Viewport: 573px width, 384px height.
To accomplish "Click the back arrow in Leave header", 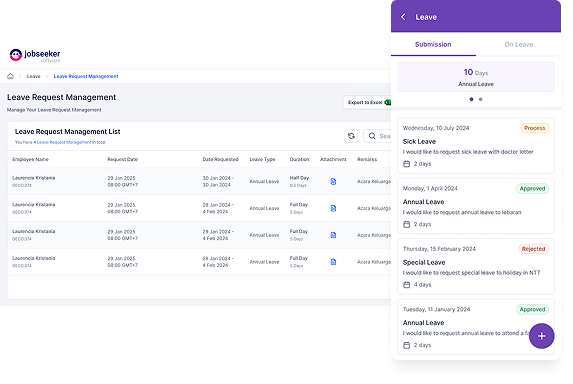I will click(403, 17).
